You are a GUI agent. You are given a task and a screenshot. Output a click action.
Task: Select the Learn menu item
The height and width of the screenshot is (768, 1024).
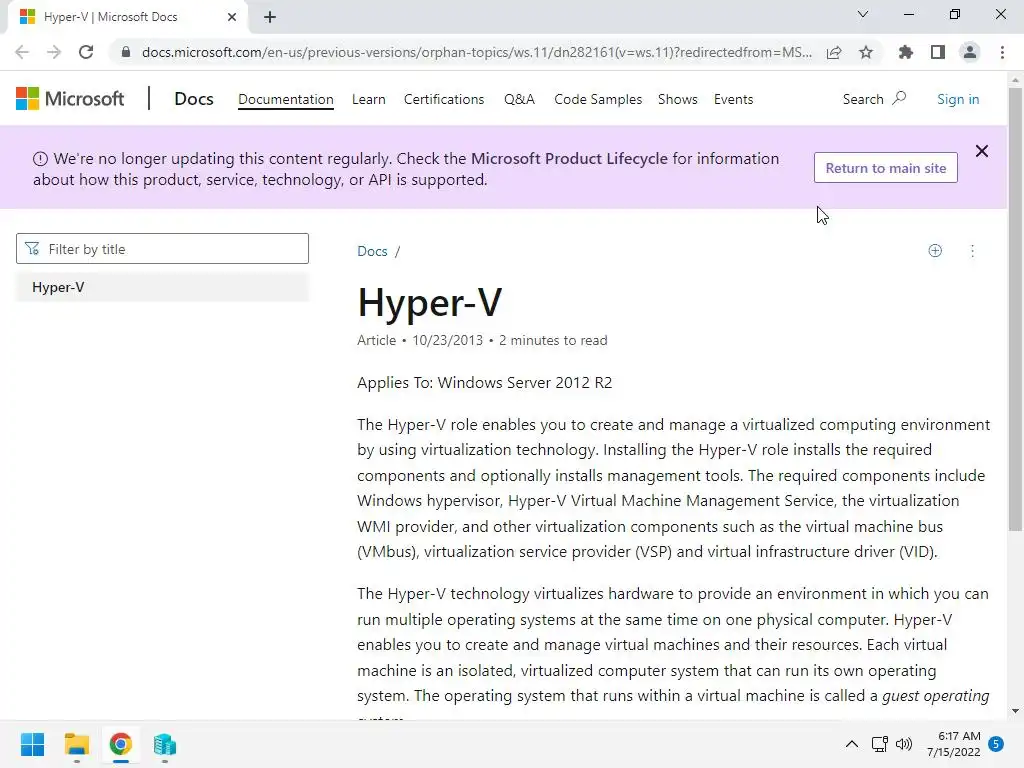click(x=368, y=99)
